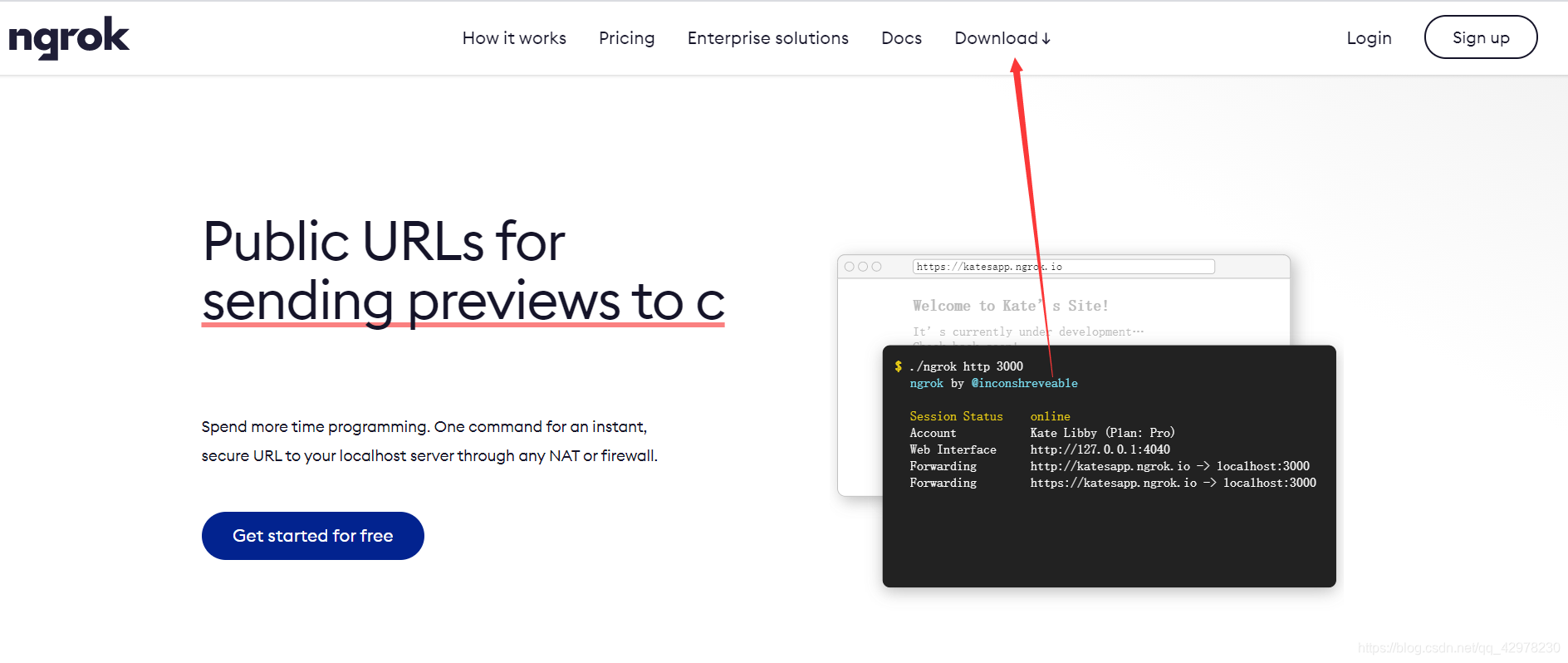Click the illustrated browser address bar

tap(1064, 267)
